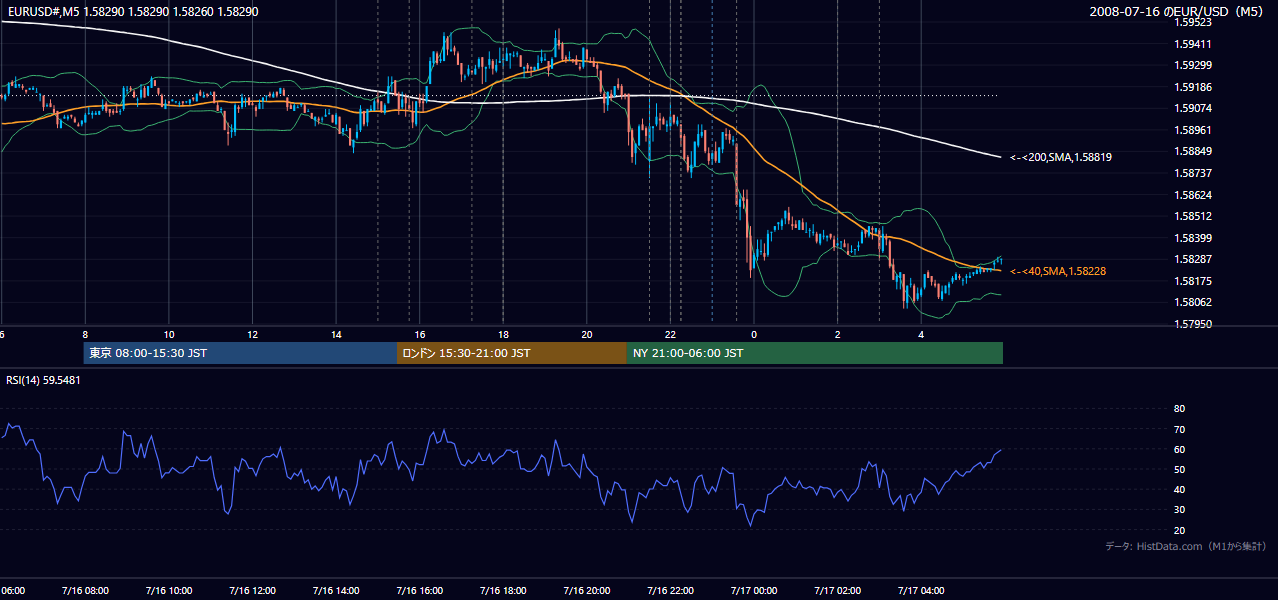Click RSI scale value 60

coord(1179,449)
